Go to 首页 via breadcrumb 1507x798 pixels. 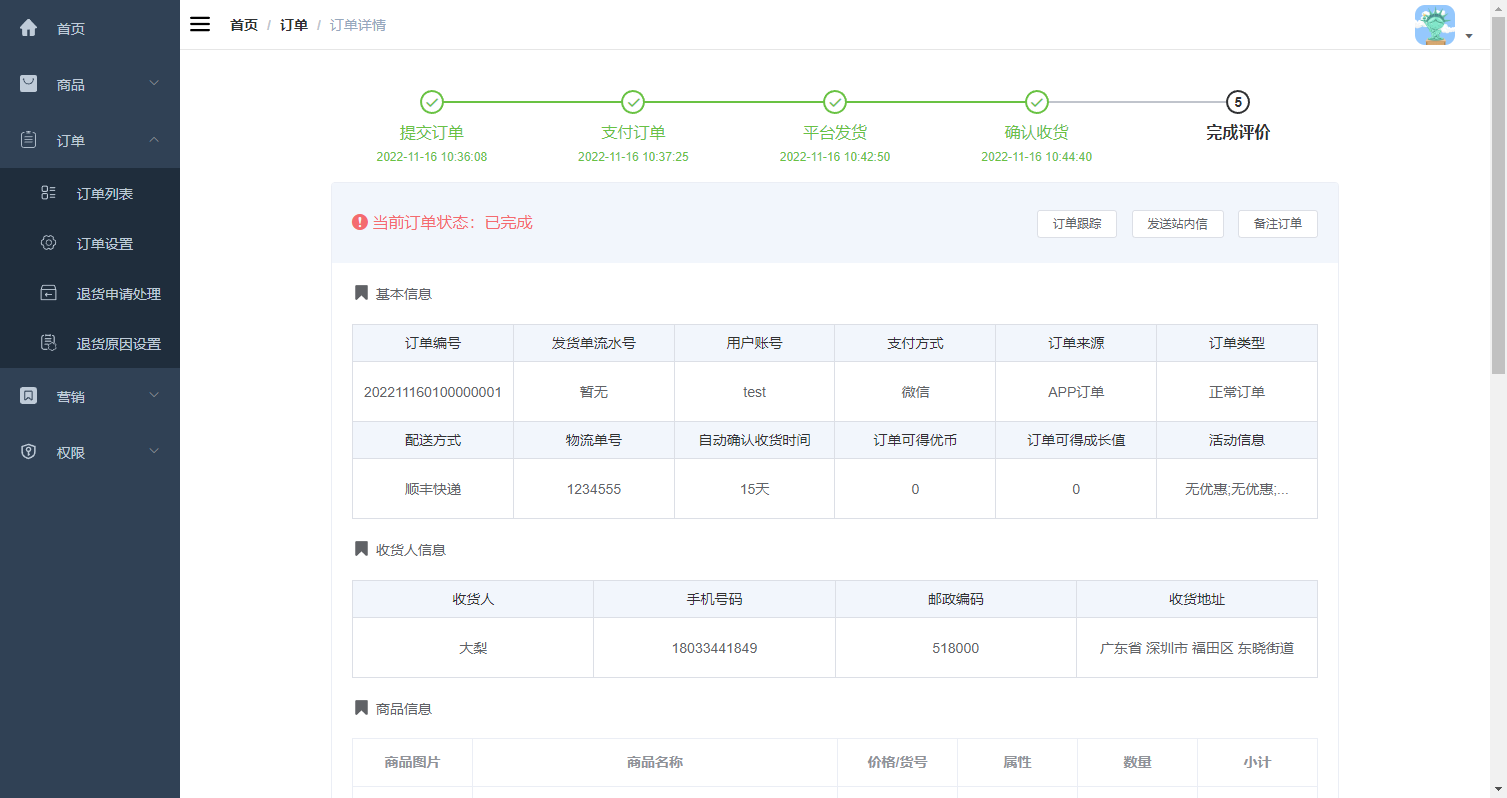tap(244, 25)
